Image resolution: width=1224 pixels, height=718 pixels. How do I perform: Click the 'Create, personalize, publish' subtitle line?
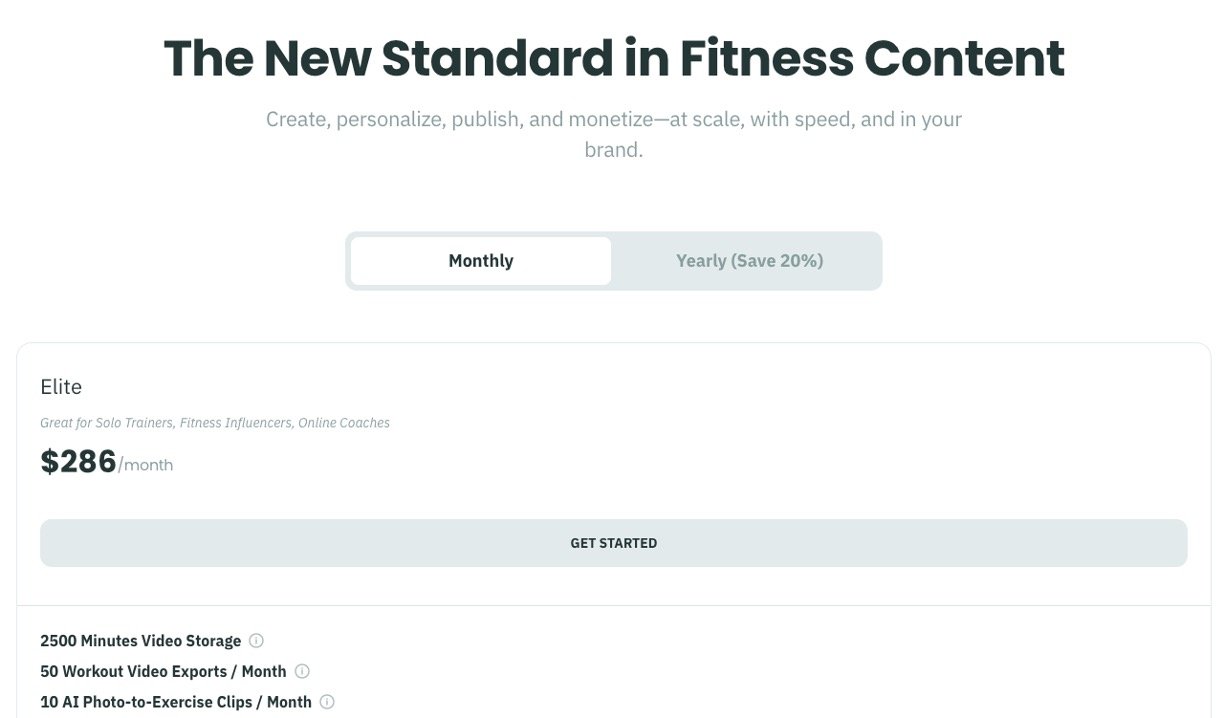click(614, 120)
